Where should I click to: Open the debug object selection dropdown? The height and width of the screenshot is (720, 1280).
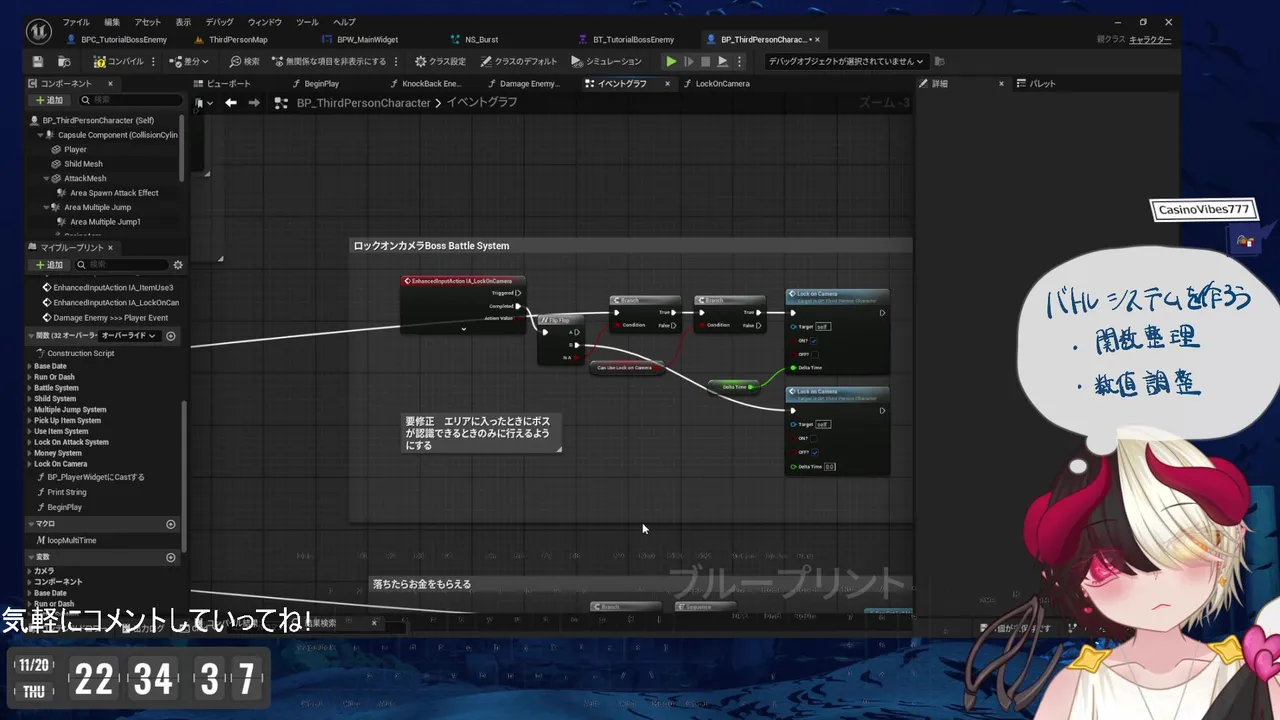pyautogui.click(x=846, y=61)
